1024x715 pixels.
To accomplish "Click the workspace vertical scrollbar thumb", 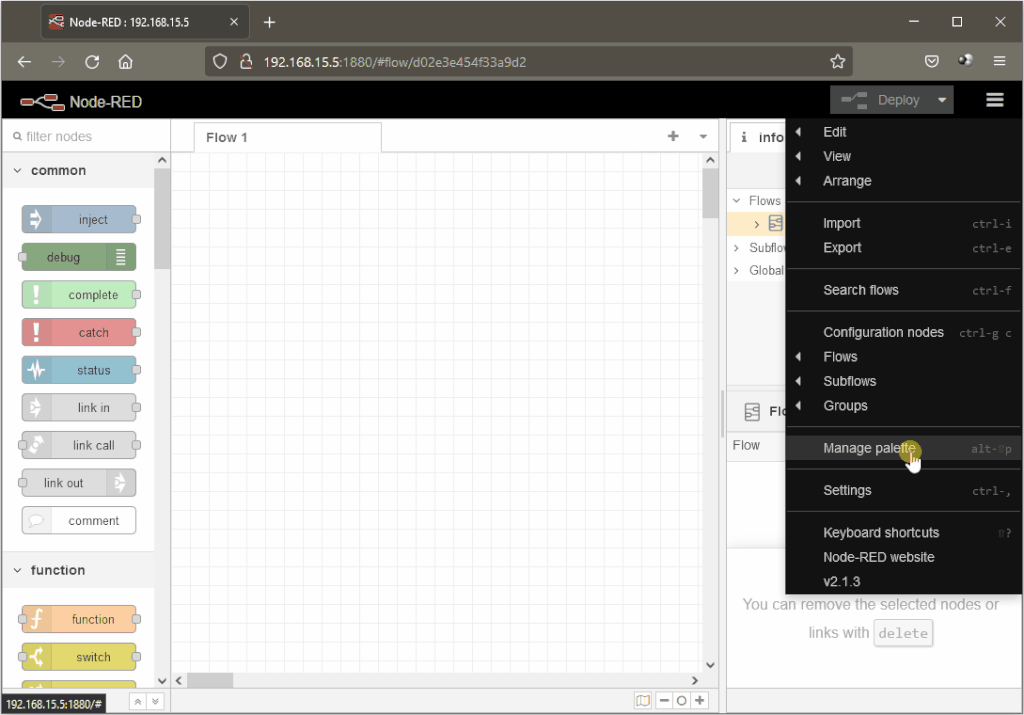I will pos(710,193).
